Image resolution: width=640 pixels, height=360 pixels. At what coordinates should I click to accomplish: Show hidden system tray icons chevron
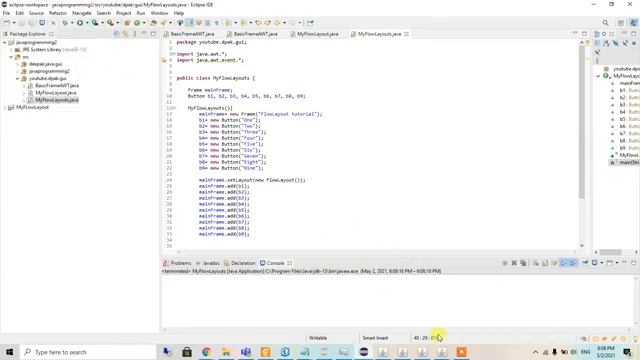point(535,352)
